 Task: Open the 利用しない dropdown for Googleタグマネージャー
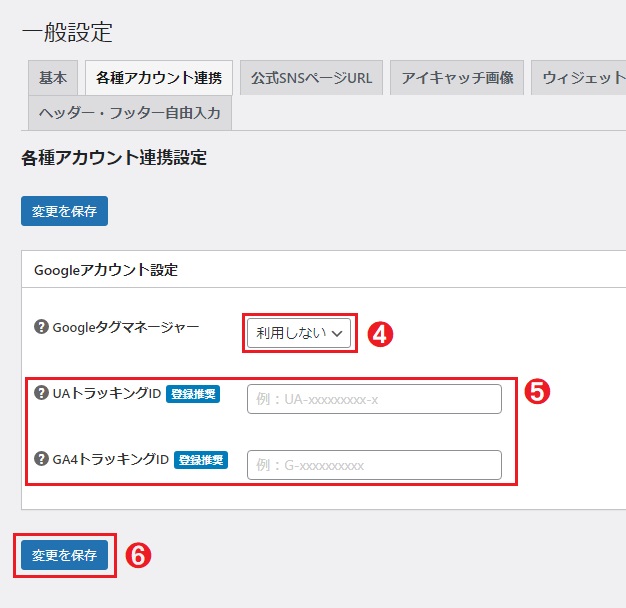tap(300, 333)
